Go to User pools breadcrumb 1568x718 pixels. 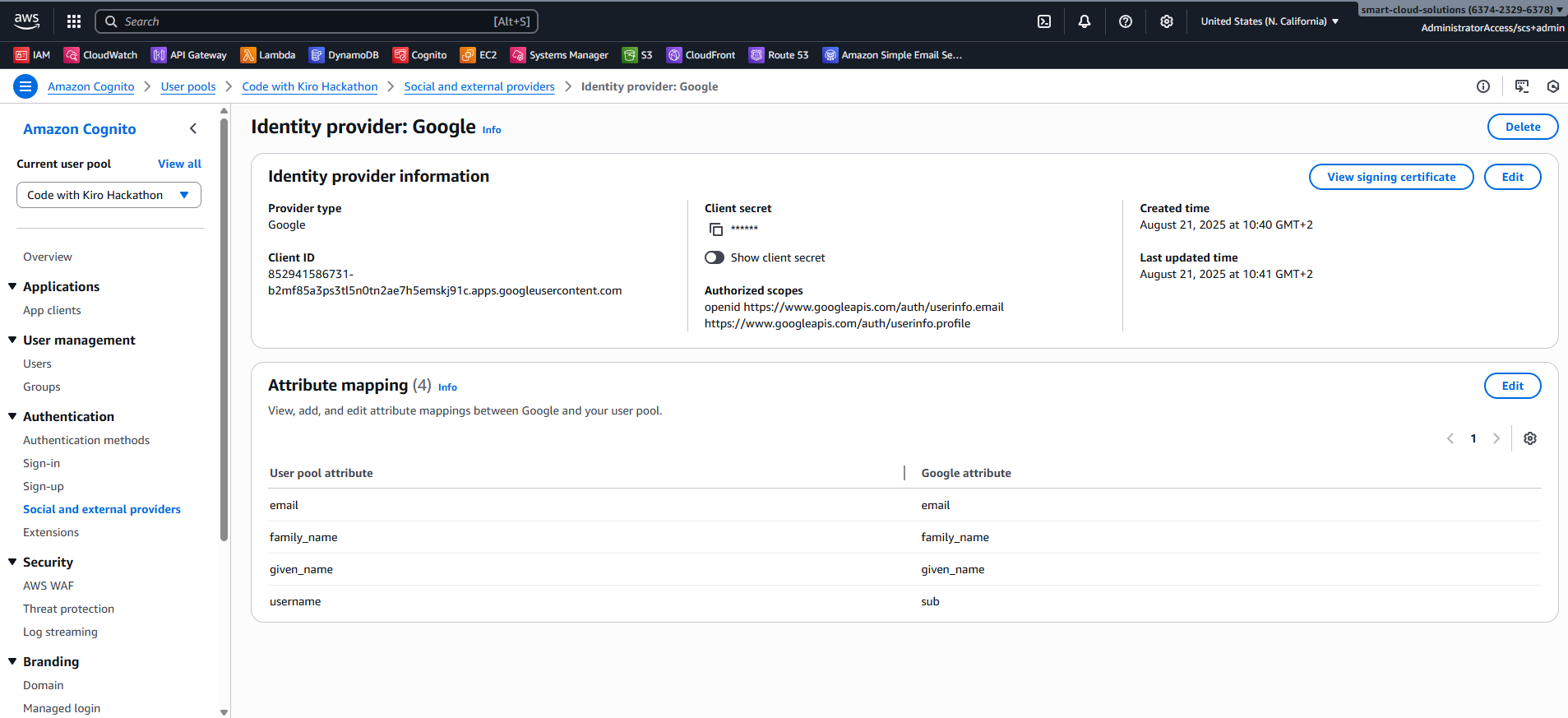188,86
